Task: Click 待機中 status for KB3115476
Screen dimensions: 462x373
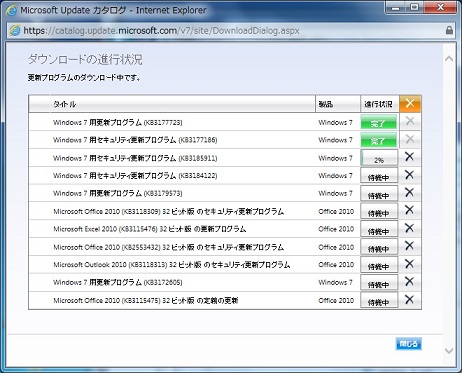Action: point(379,229)
